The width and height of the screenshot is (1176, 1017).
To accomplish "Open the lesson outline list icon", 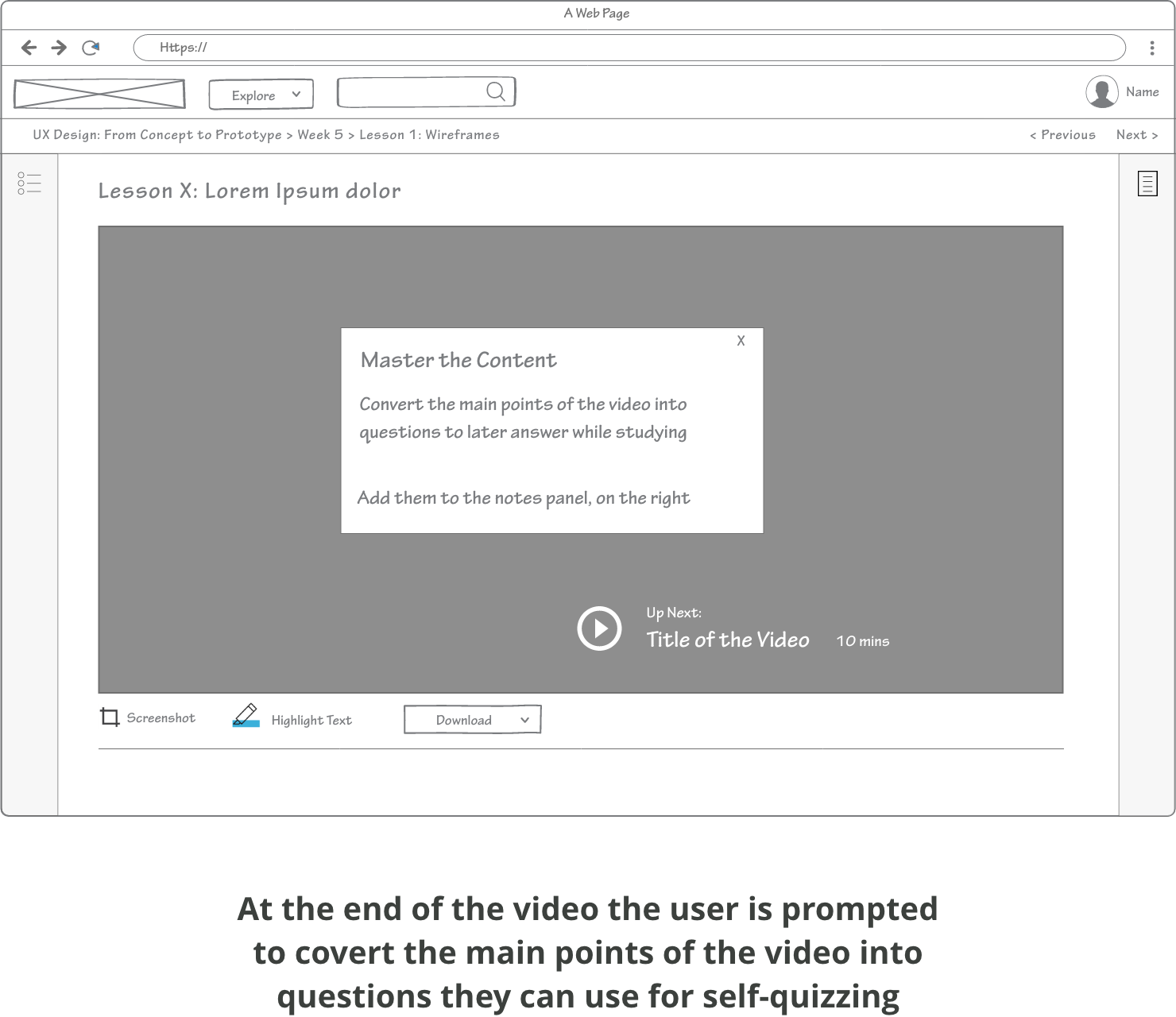I will coord(29,184).
